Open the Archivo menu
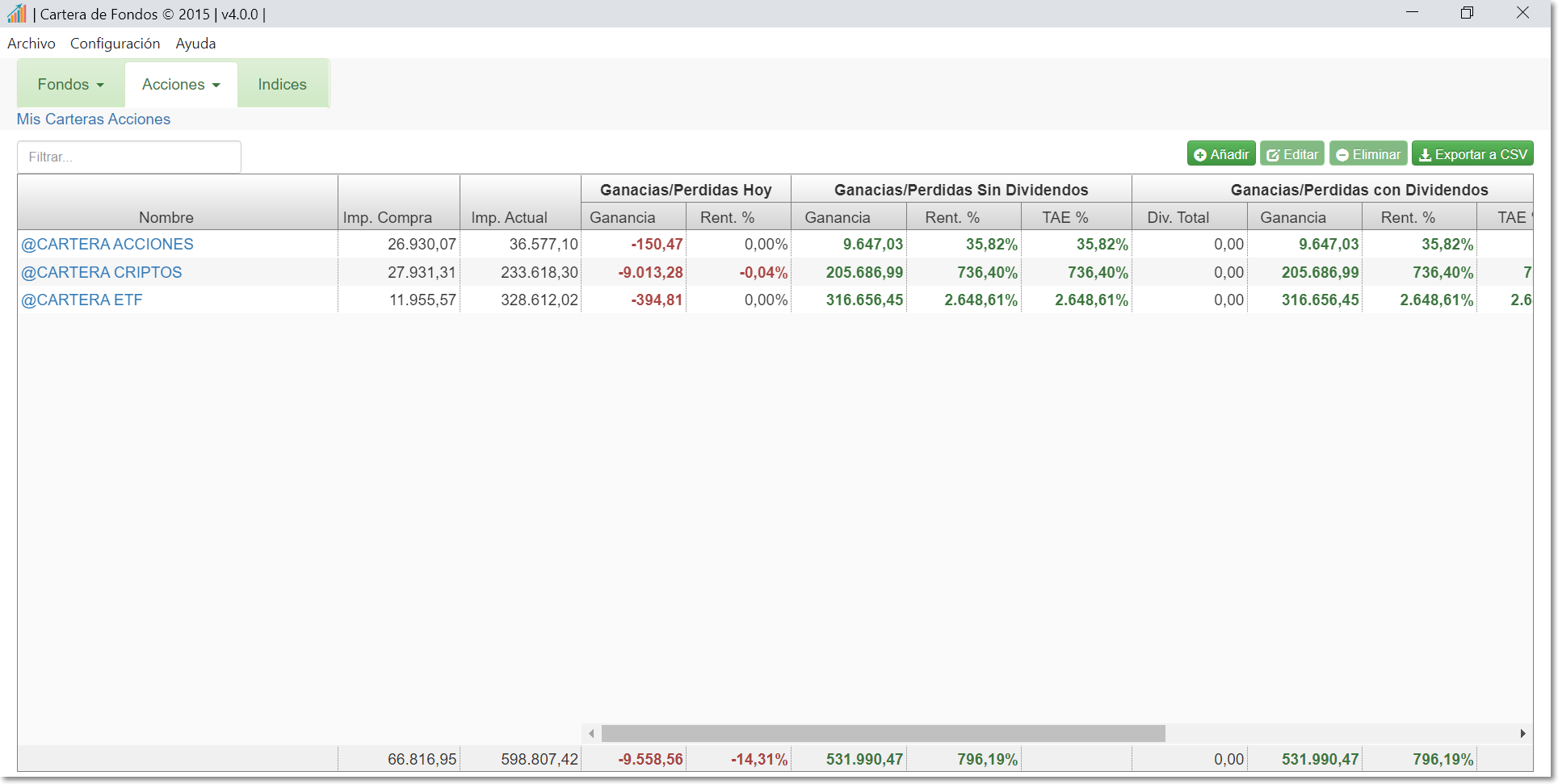Screen dimensions: 1558x784 coord(31,44)
